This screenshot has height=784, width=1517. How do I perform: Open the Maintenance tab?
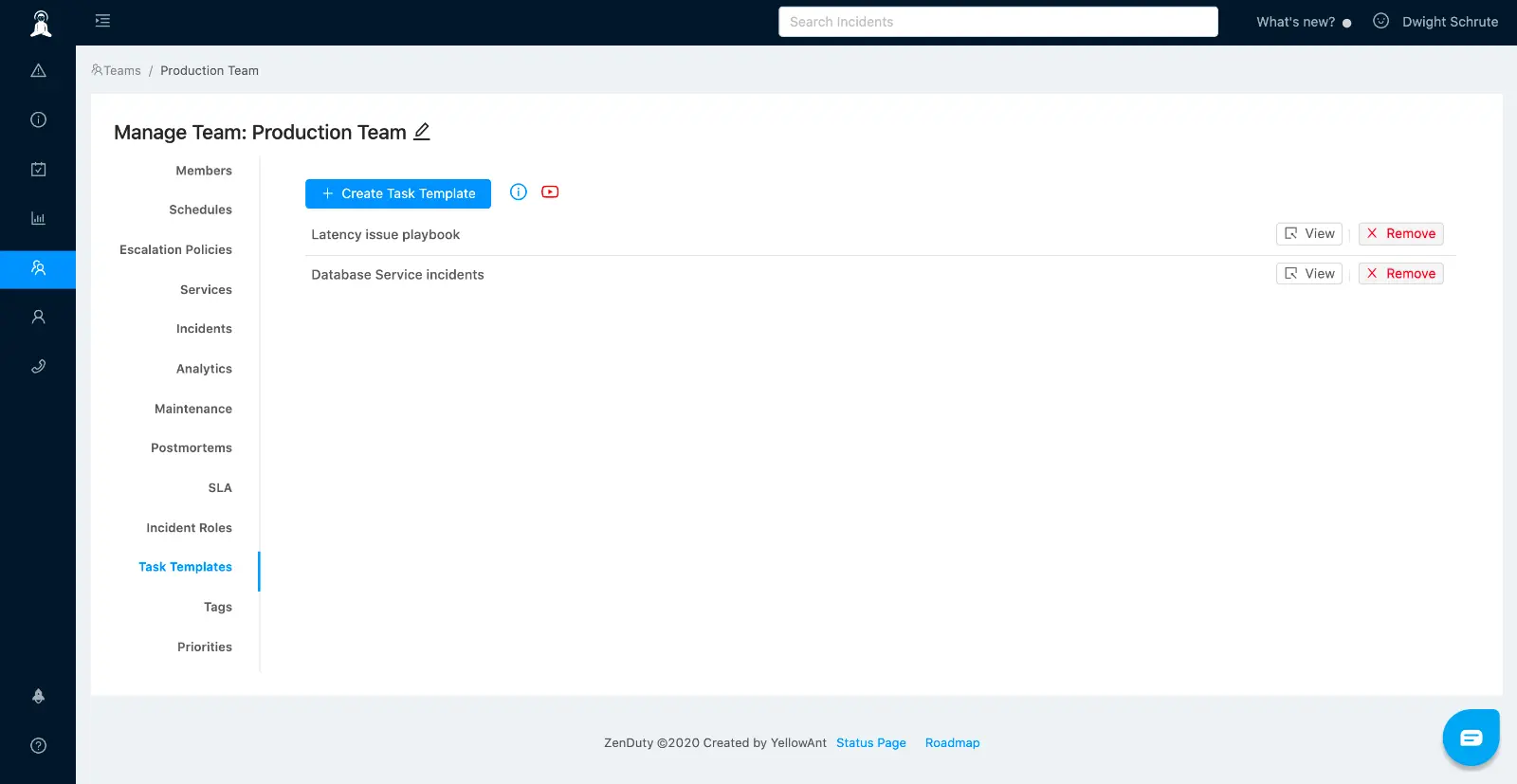(193, 409)
